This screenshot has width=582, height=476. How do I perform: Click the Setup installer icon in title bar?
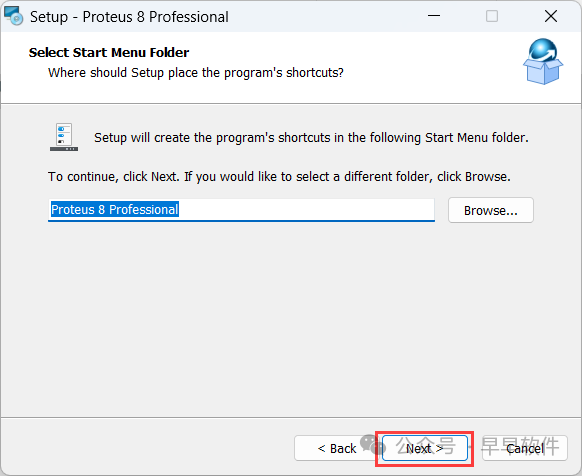tap(13, 16)
